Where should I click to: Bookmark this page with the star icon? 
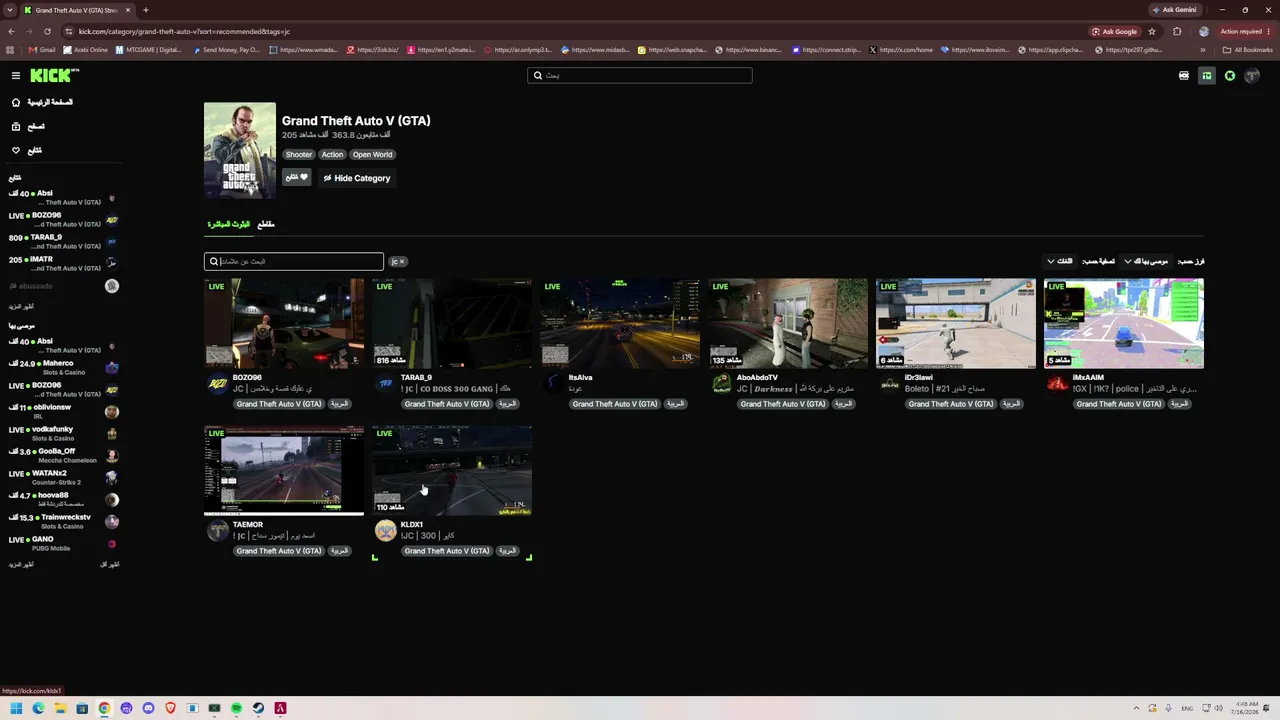[1152, 31]
